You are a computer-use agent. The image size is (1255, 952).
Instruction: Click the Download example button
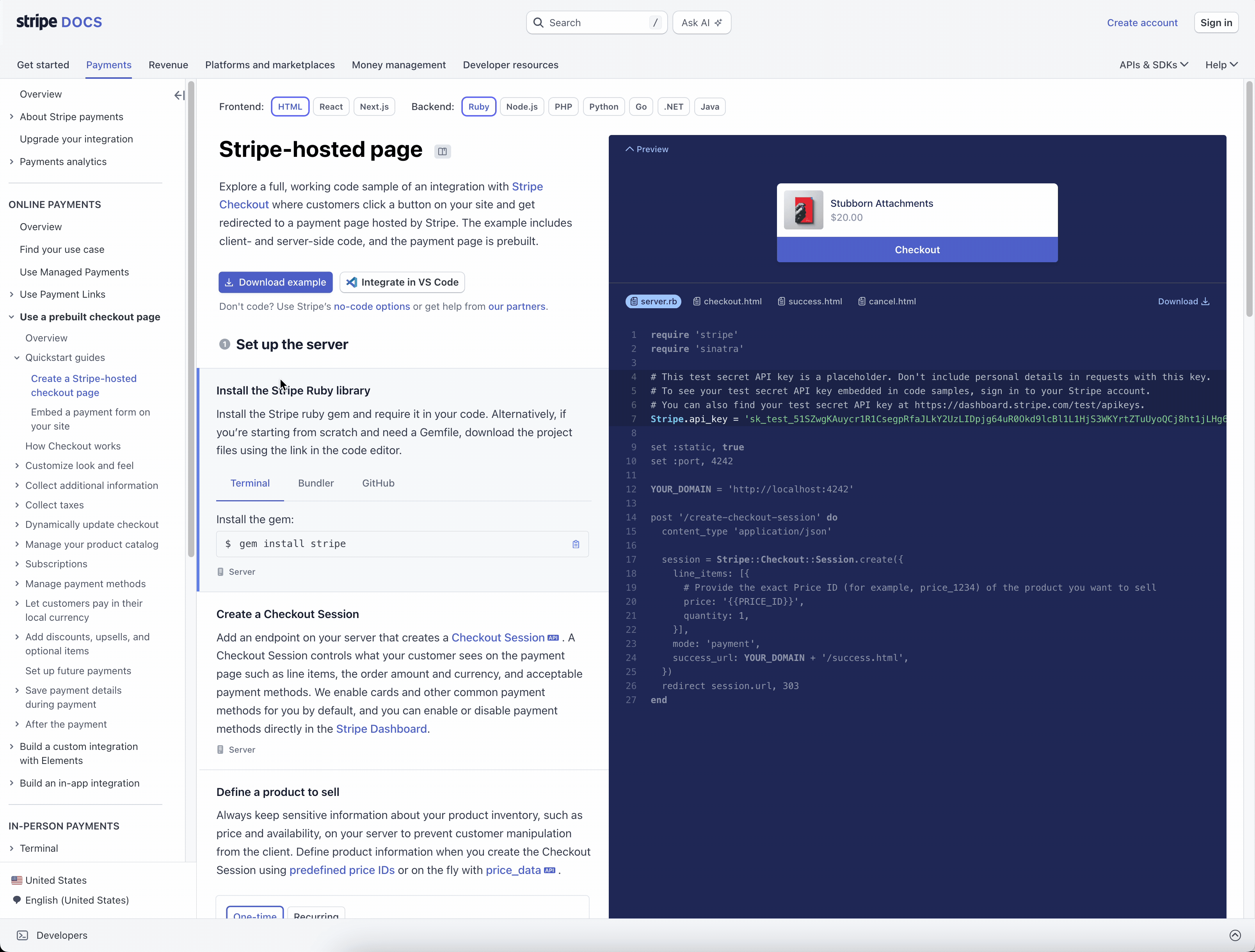pyautogui.click(x=275, y=282)
